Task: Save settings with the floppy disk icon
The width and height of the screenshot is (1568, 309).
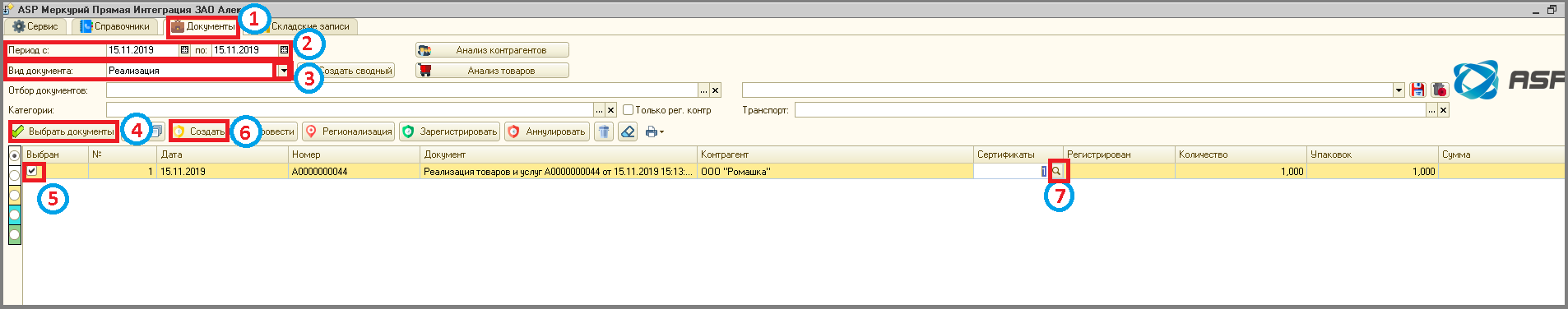Action: click(1417, 90)
